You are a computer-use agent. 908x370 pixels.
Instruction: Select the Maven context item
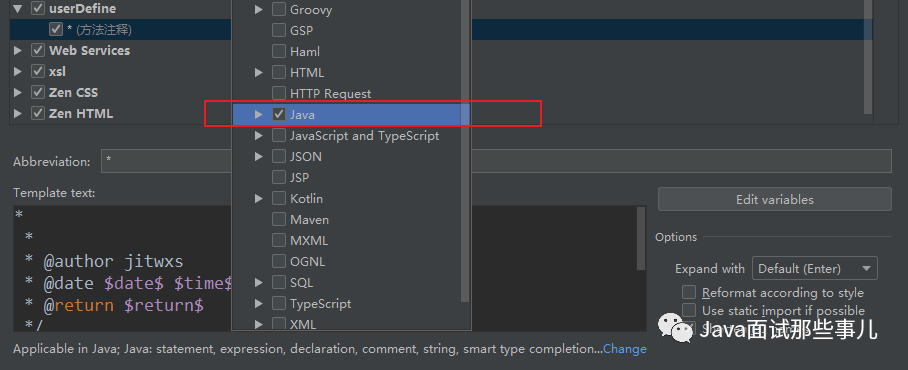coord(309,219)
